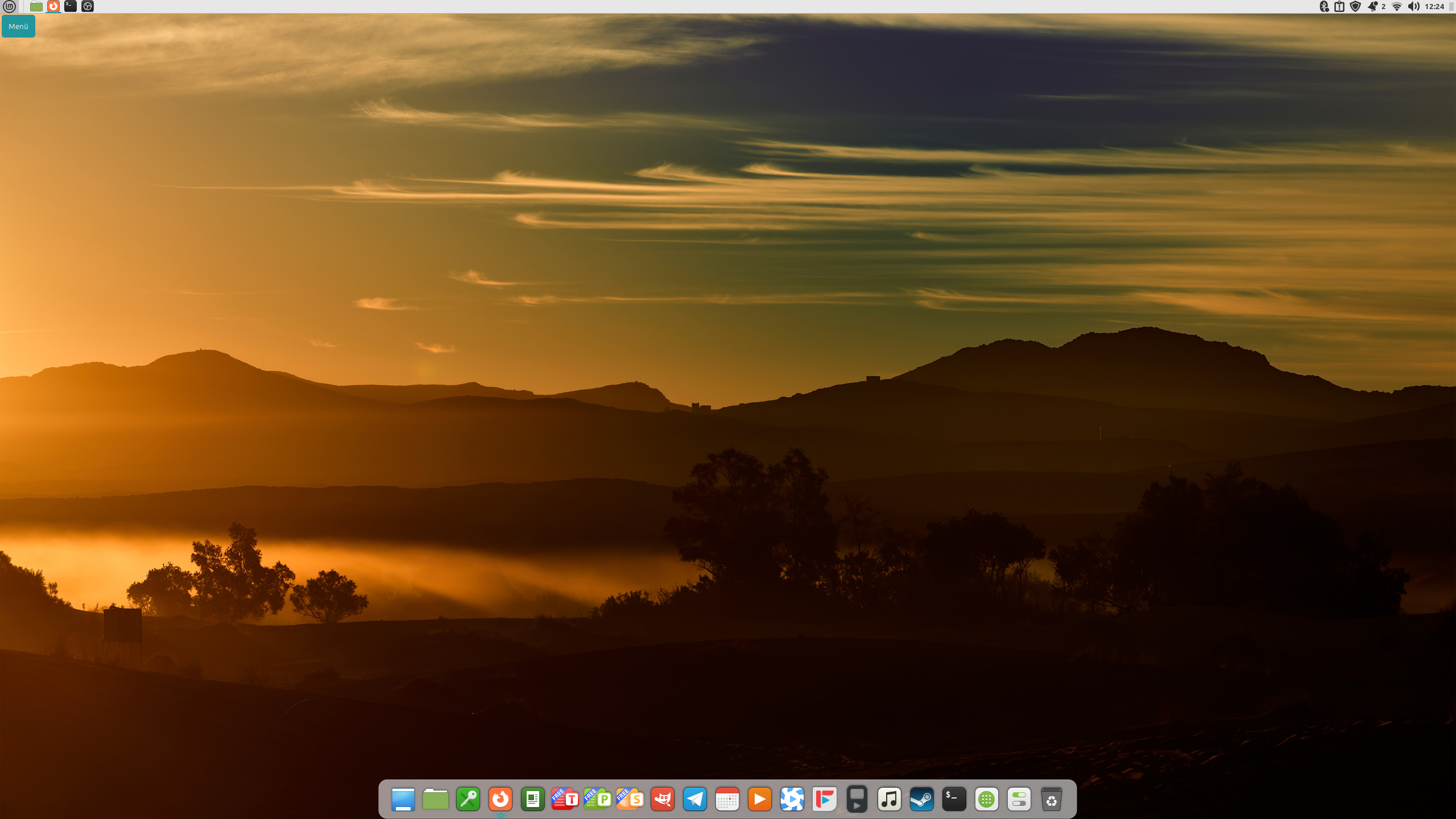This screenshot has width=1456, height=819.
Task: Open GIMP from the dock
Action: (662, 799)
